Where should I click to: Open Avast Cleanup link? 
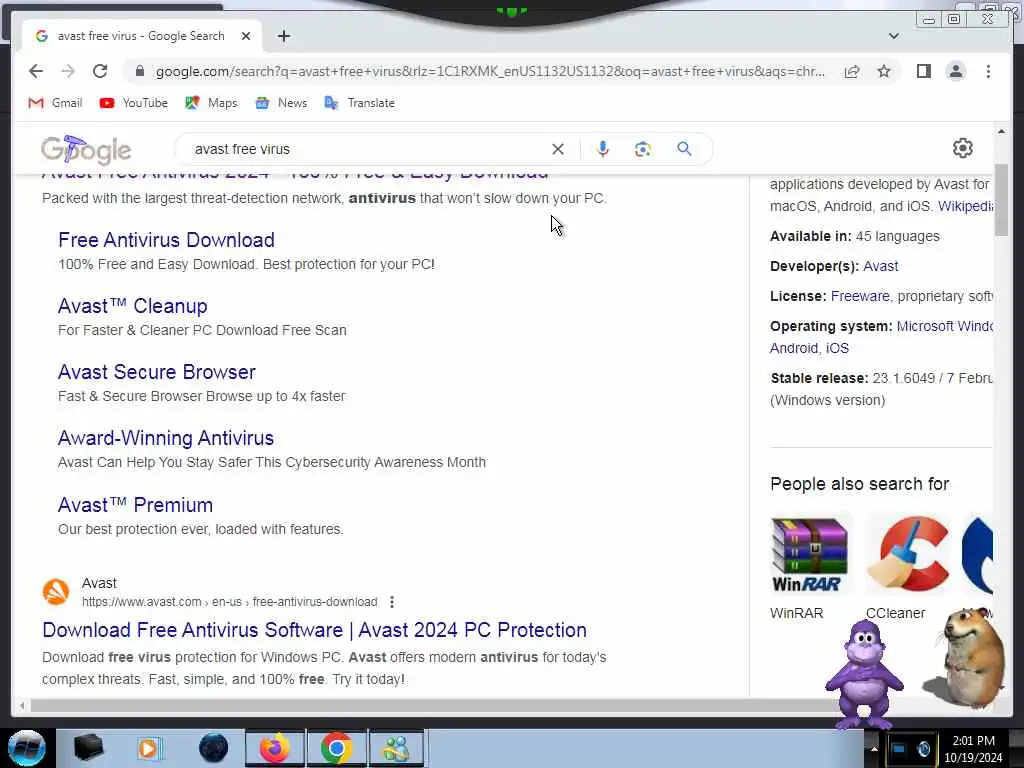pos(133,306)
